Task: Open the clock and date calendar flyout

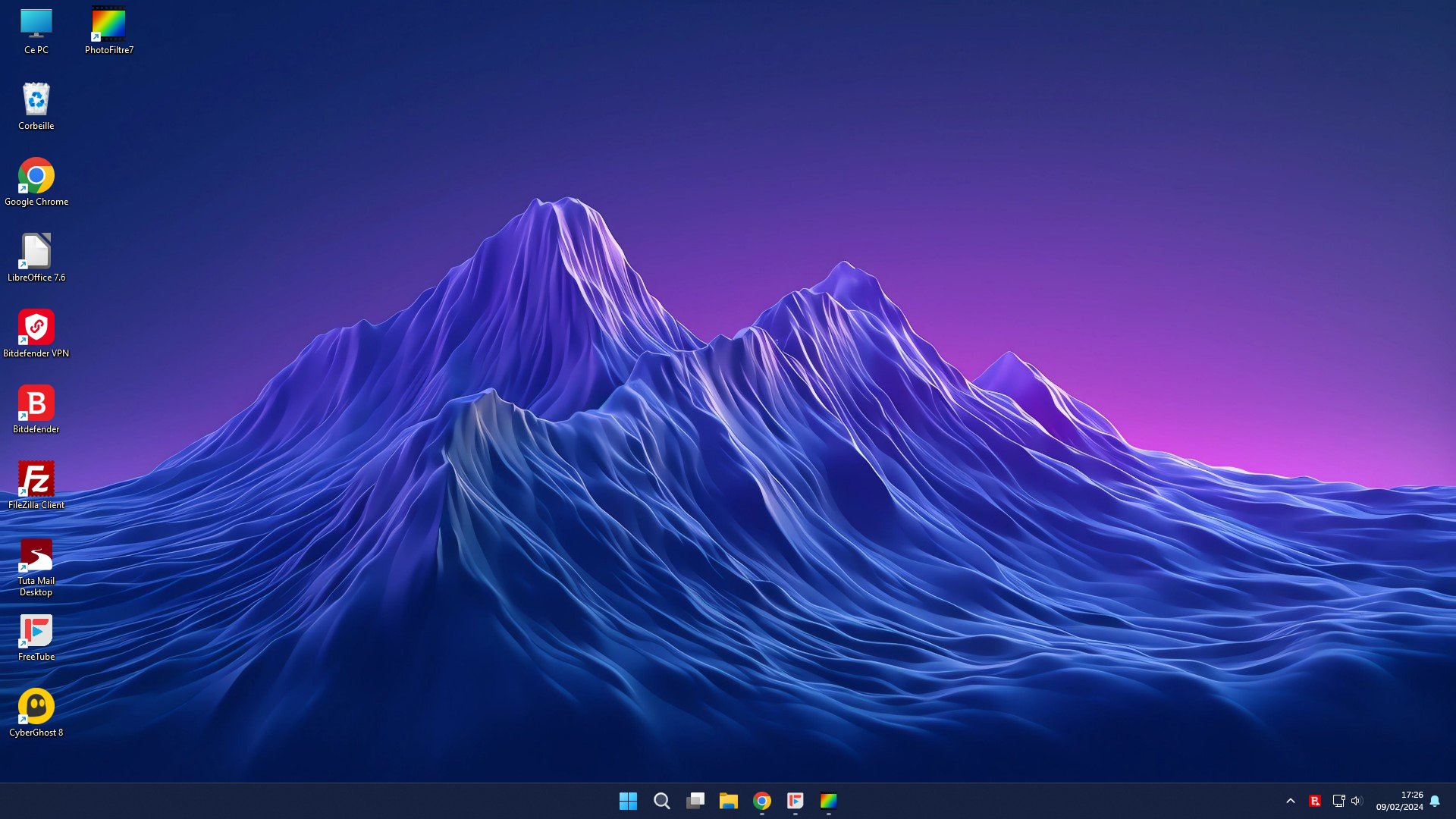Action: click(x=1399, y=801)
